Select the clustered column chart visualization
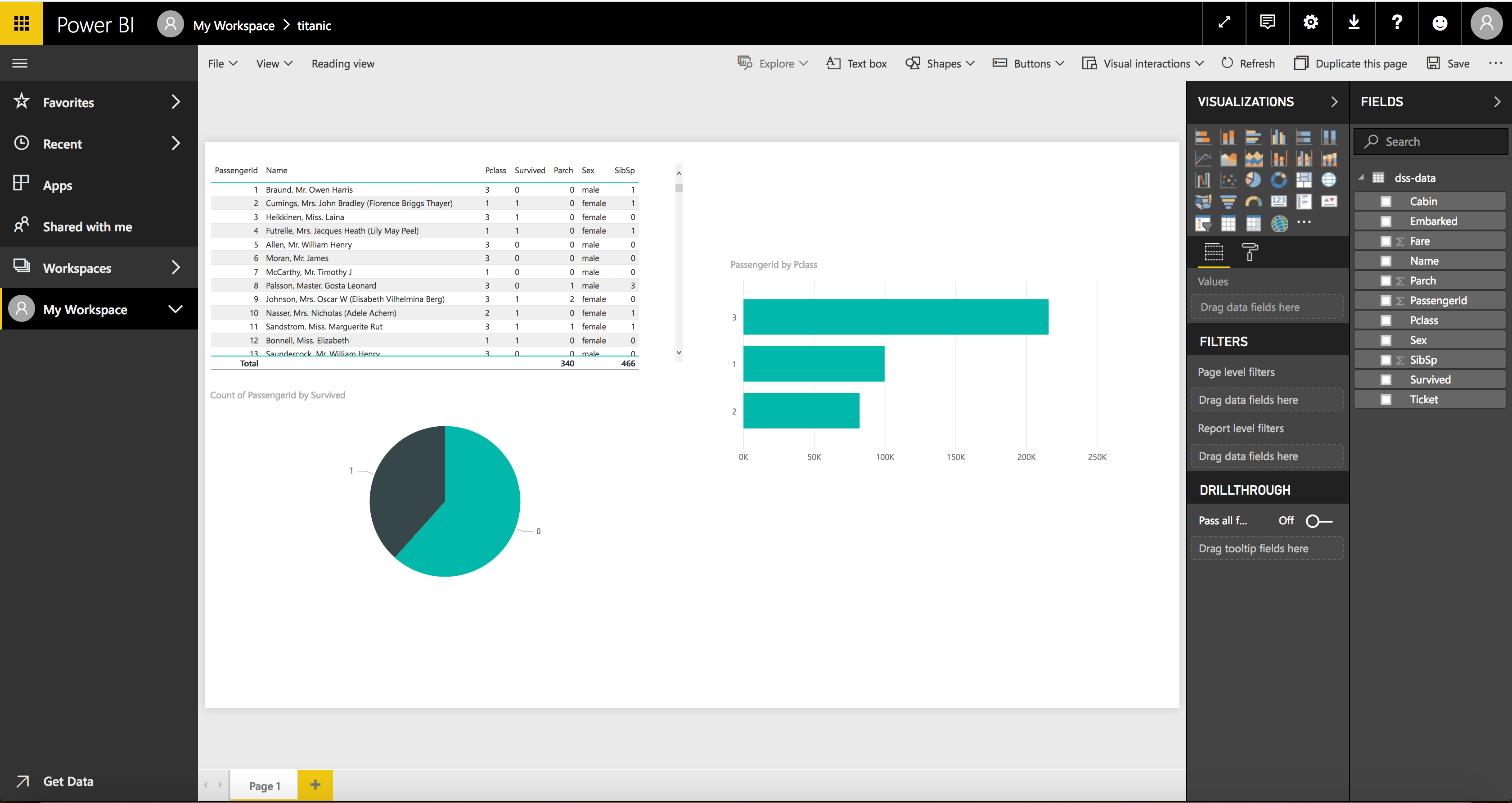Screen dimensions: 1512x803 pyautogui.click(x=1278, y=137)
